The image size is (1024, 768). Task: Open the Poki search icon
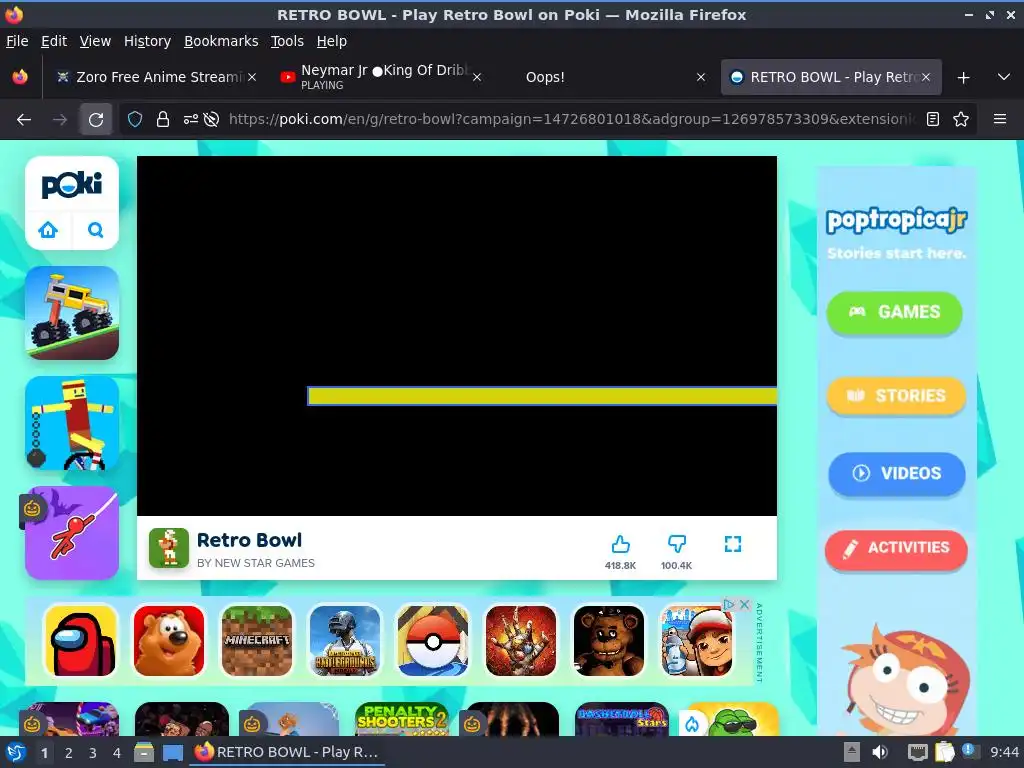[x=95, y=230]
